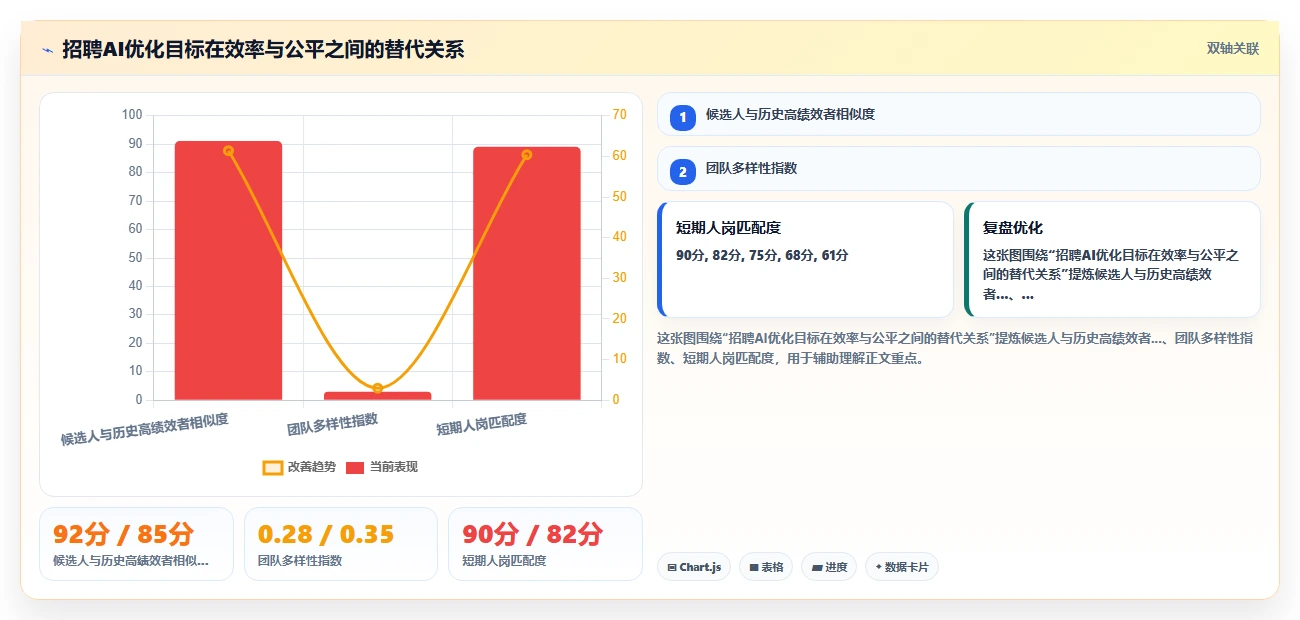This screenshot has width=1300, height=620.
Task: Select the 候选人与历史高绩效者相似度 list item
Action: tap(958, 114)
